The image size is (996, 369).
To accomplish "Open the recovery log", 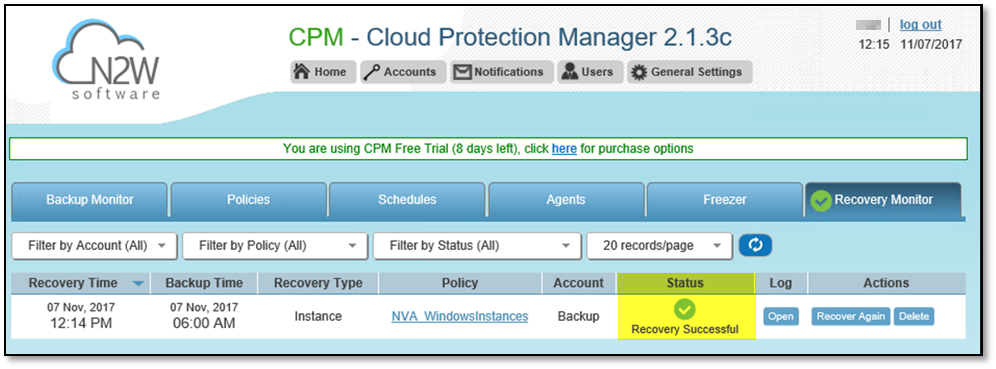I will tap(781, 316).
